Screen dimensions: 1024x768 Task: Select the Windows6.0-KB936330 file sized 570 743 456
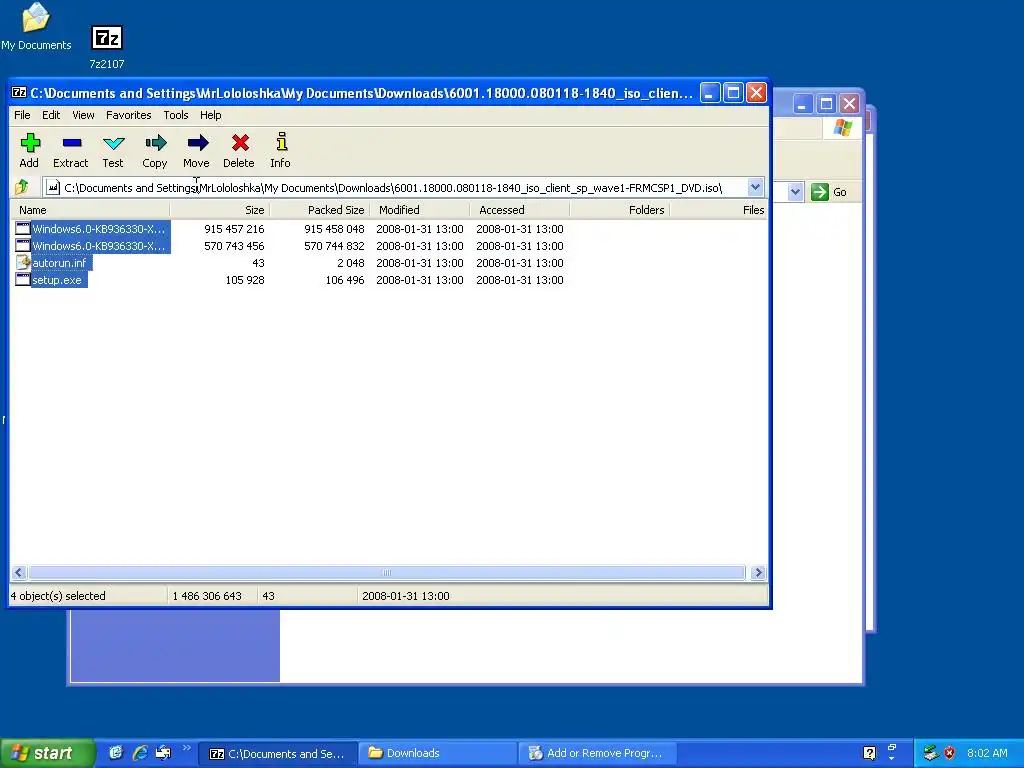99,246
